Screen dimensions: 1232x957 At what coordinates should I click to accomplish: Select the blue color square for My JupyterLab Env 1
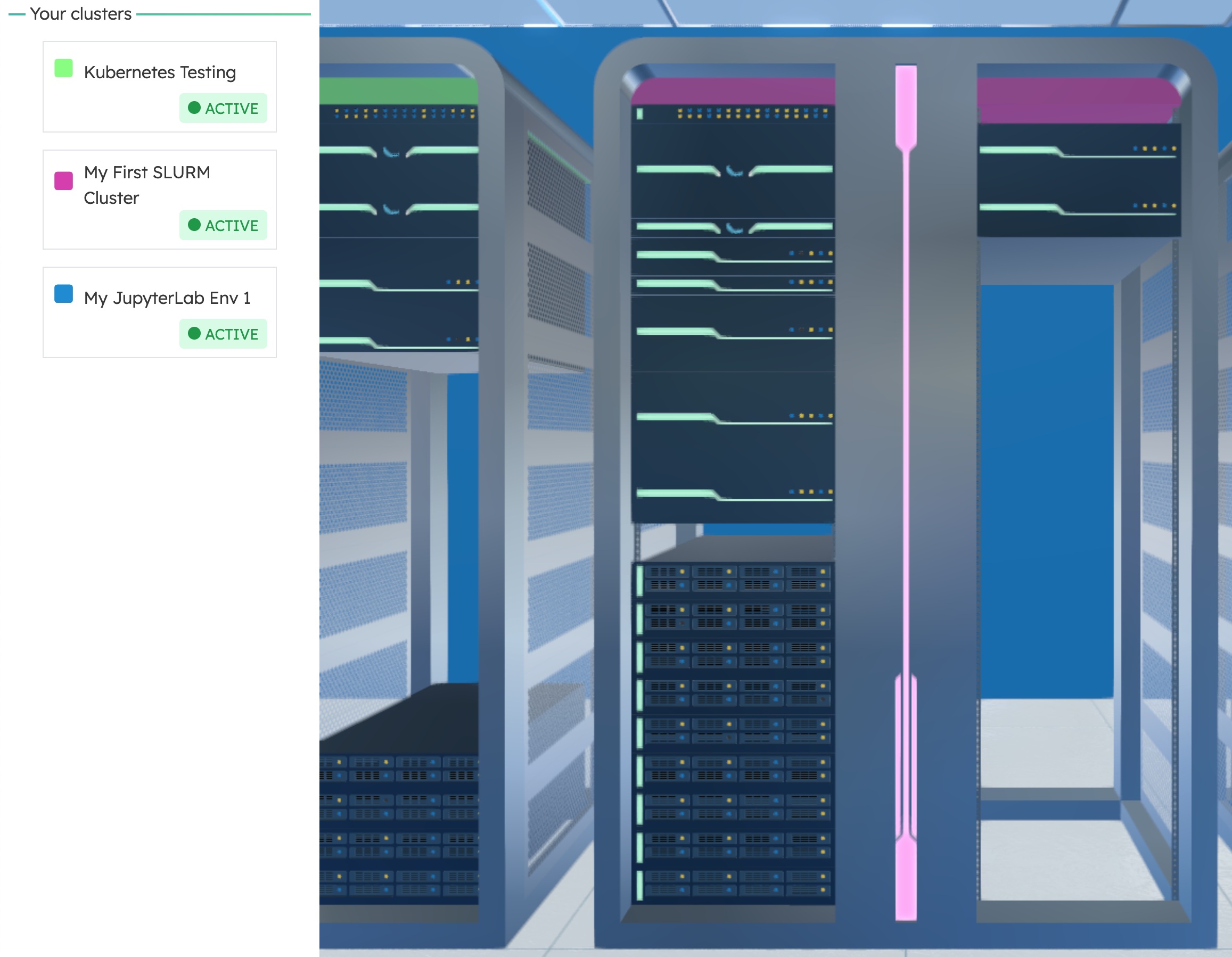63,294
